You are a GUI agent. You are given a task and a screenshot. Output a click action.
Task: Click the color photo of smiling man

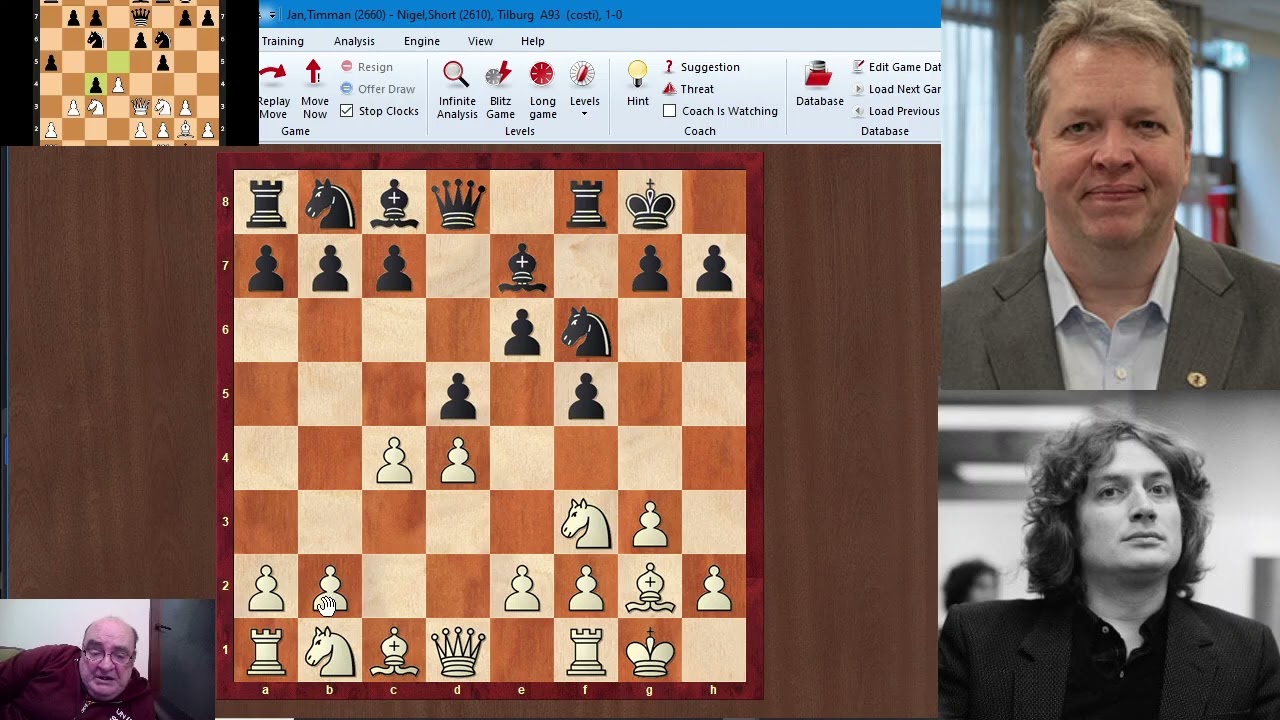point(1110,195)
